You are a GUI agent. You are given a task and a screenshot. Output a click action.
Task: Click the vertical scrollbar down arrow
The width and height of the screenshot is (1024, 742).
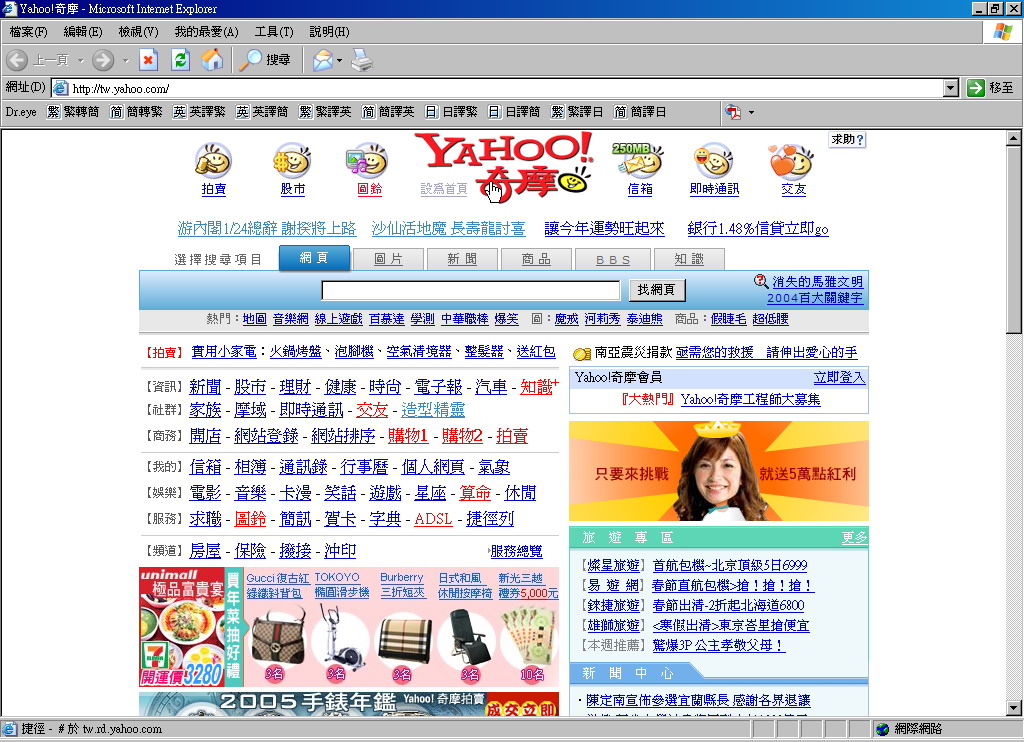coord(1014,708)
